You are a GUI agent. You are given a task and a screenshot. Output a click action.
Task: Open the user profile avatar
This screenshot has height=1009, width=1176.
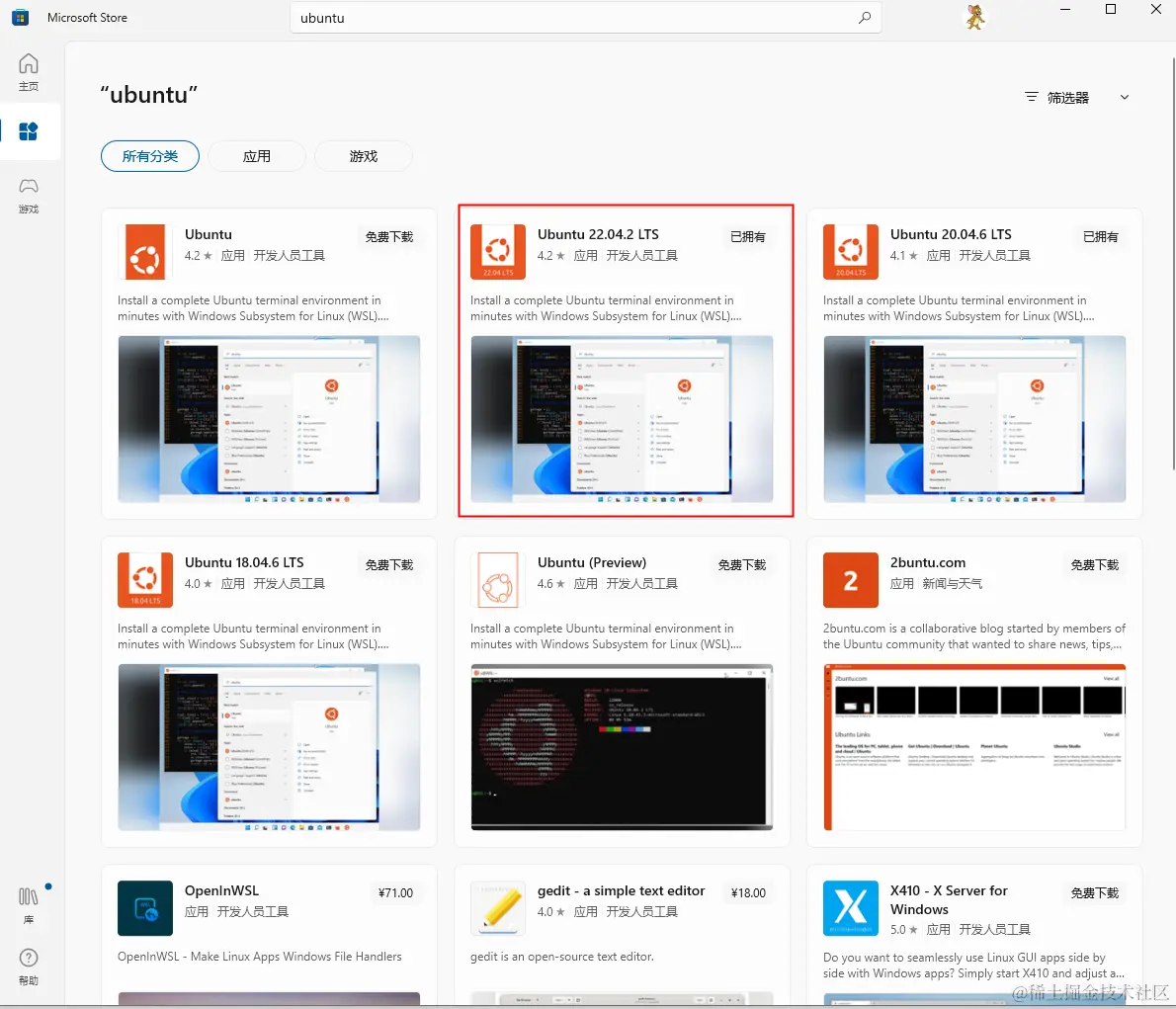[974, 17]
